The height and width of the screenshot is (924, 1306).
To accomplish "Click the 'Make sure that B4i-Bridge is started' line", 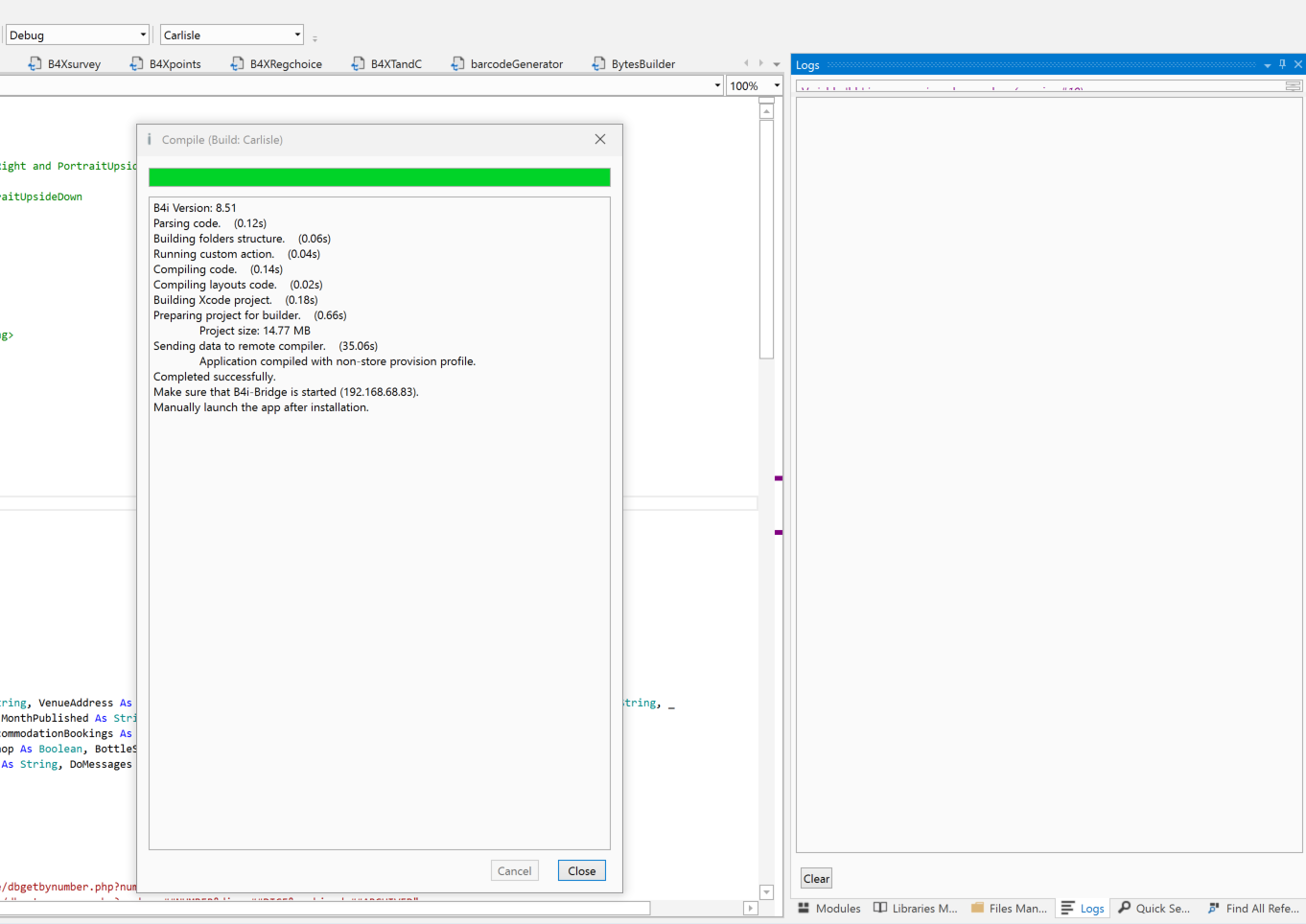I will click(286, 392).
